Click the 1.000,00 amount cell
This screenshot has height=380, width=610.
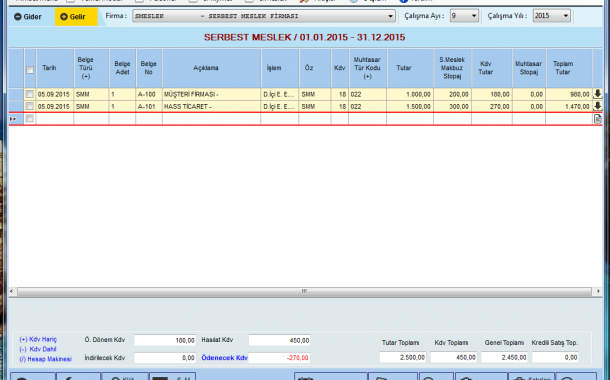click(410, 94)
